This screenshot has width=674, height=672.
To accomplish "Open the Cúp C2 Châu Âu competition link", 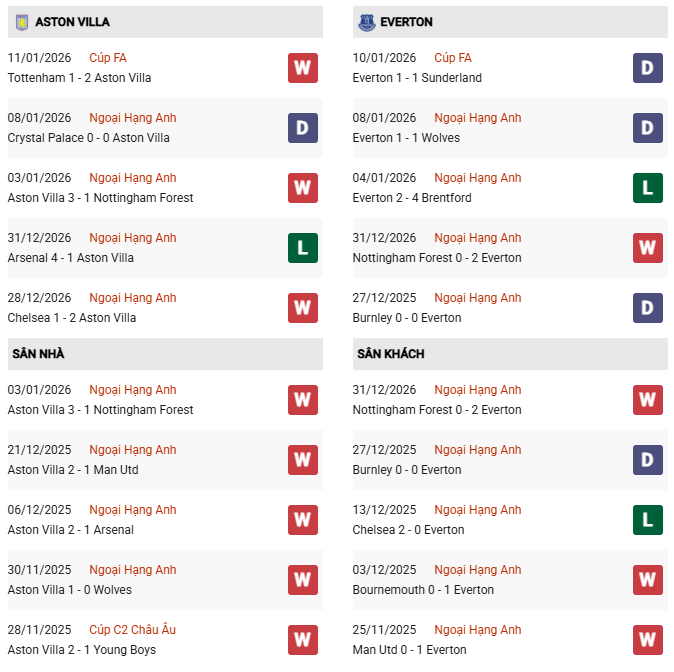I will point(132,630).
